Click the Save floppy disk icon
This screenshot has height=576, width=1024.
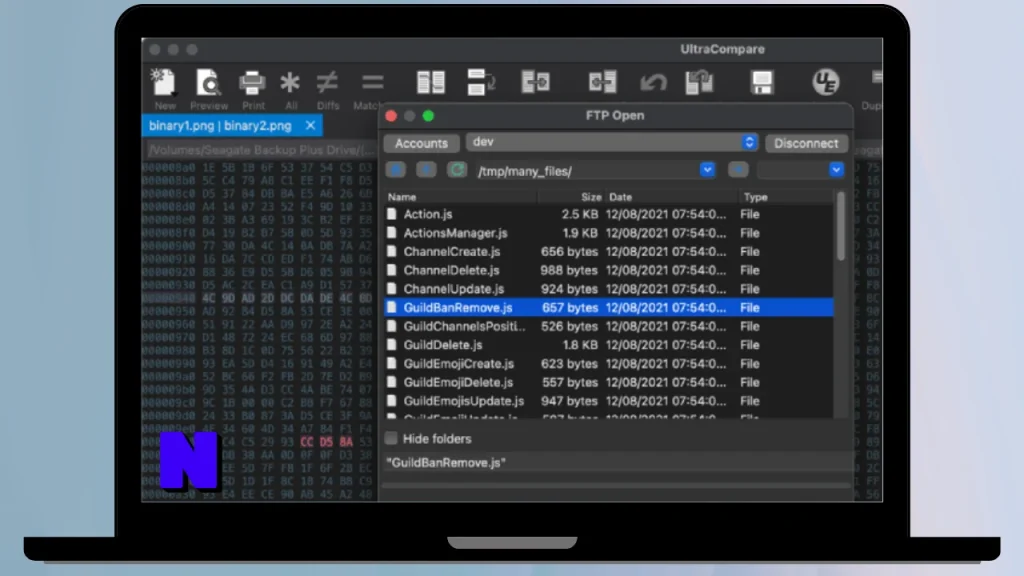pos(761,82)
